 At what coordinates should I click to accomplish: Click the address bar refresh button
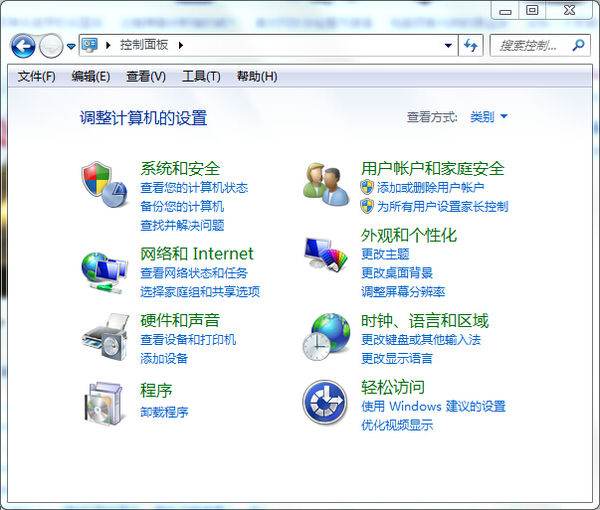(x=471, y=46)
